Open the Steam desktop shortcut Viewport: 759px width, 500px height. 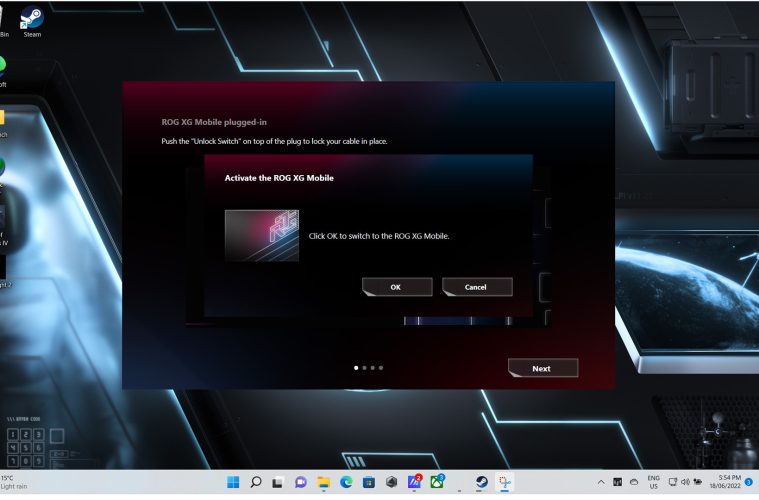[32, 23]
